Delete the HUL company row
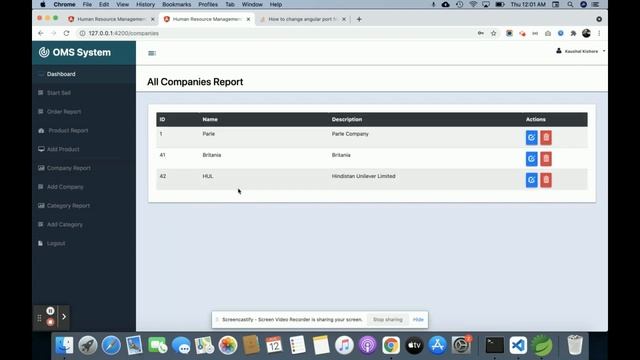Screen dimensions: 640x360 tap(546, 180)
